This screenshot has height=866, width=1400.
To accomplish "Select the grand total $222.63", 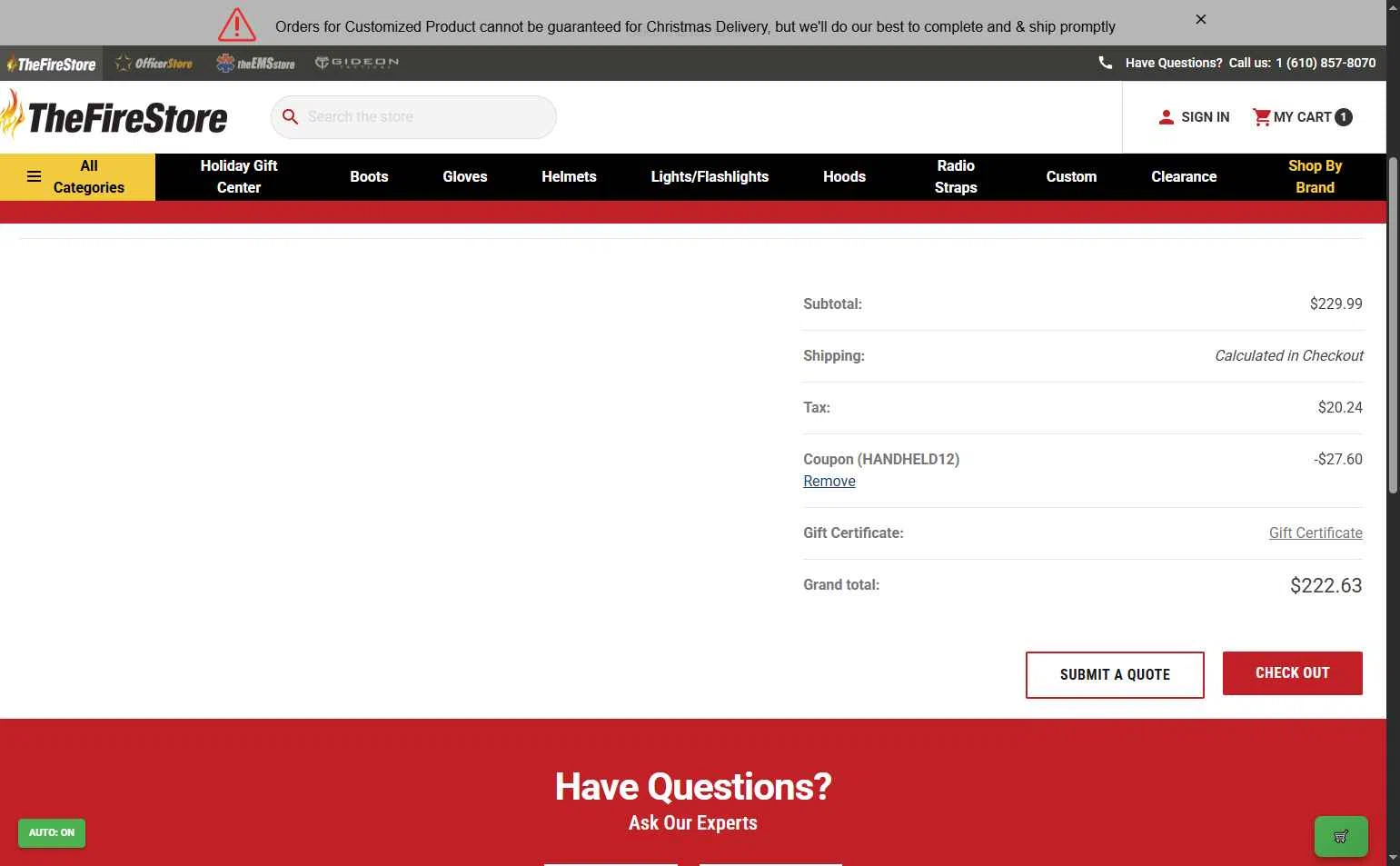I will coord(1326,586).
